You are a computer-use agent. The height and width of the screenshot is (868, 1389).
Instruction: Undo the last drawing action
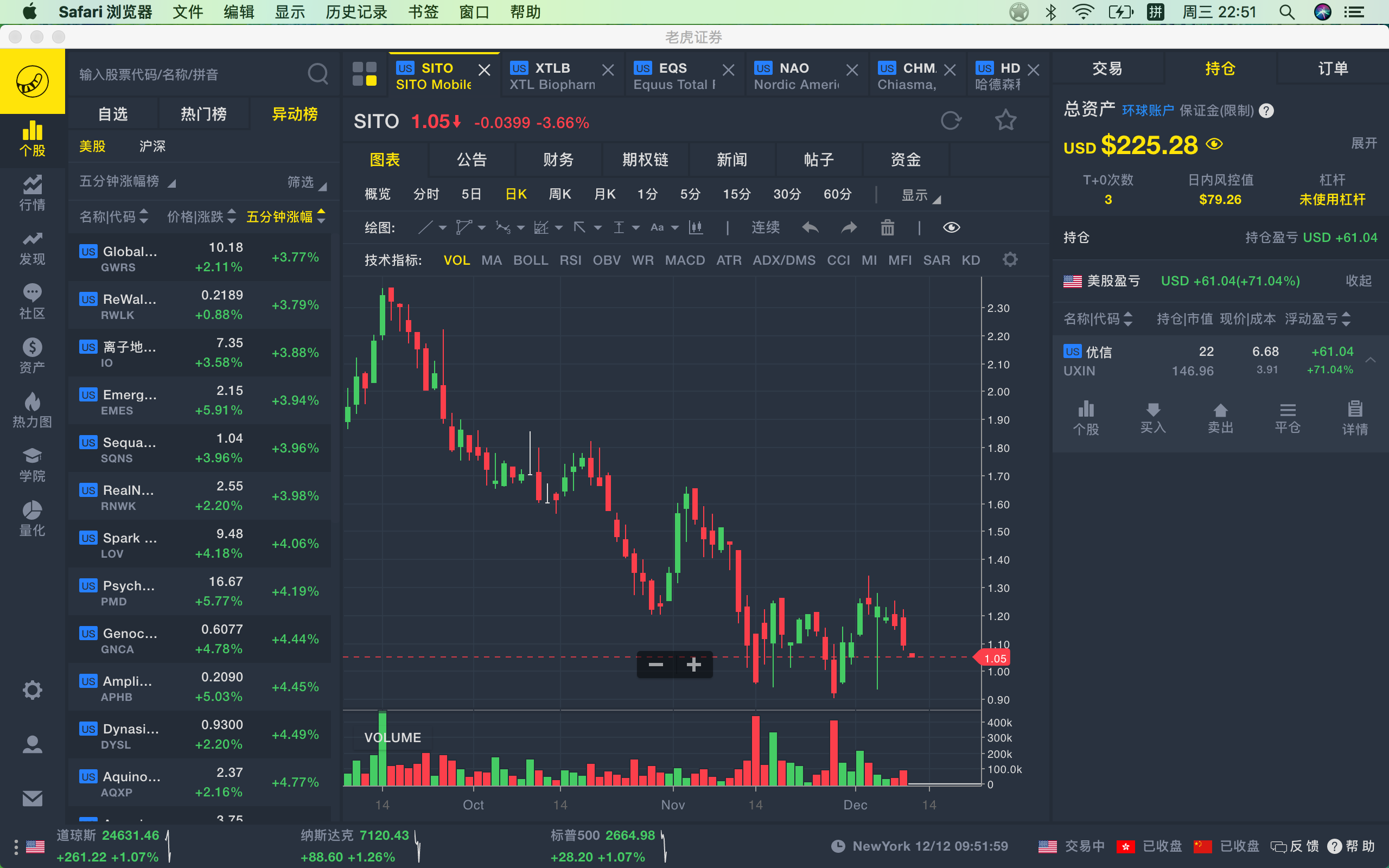810,228
